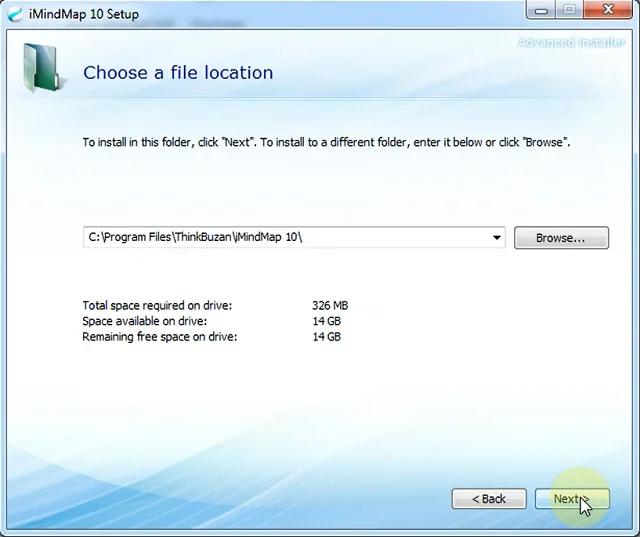Select the 'Choose a file location' heading
Viewport: 640px width, 537px height.
[x=178, y=73]
